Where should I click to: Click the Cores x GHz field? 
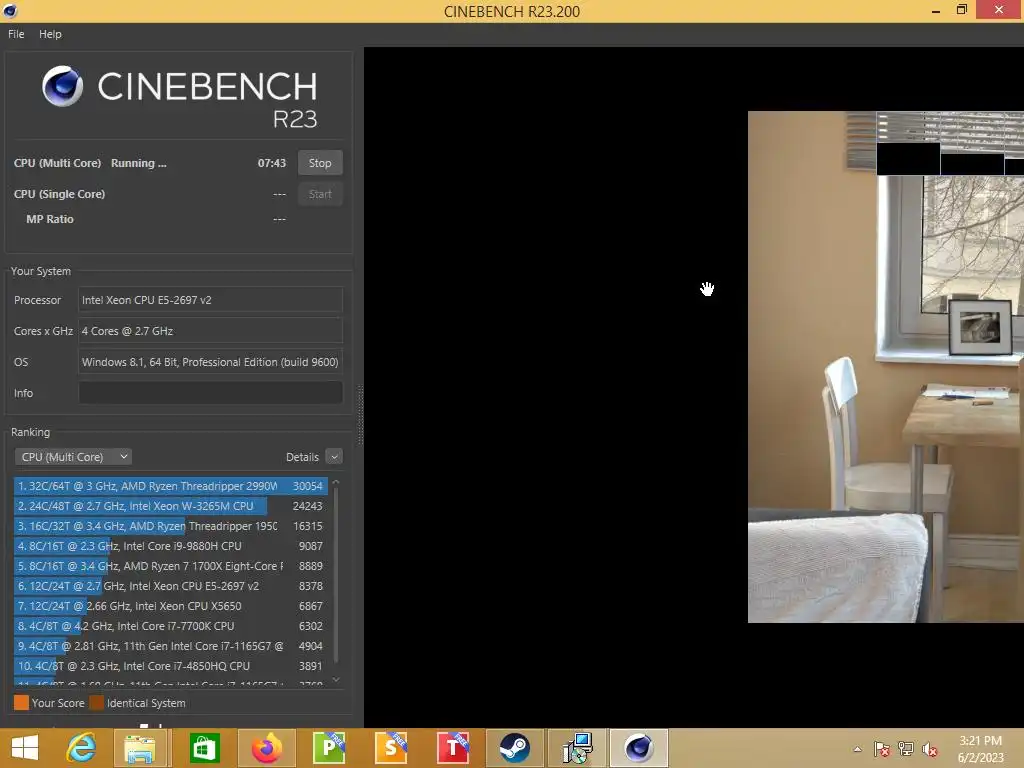point(210,331)
